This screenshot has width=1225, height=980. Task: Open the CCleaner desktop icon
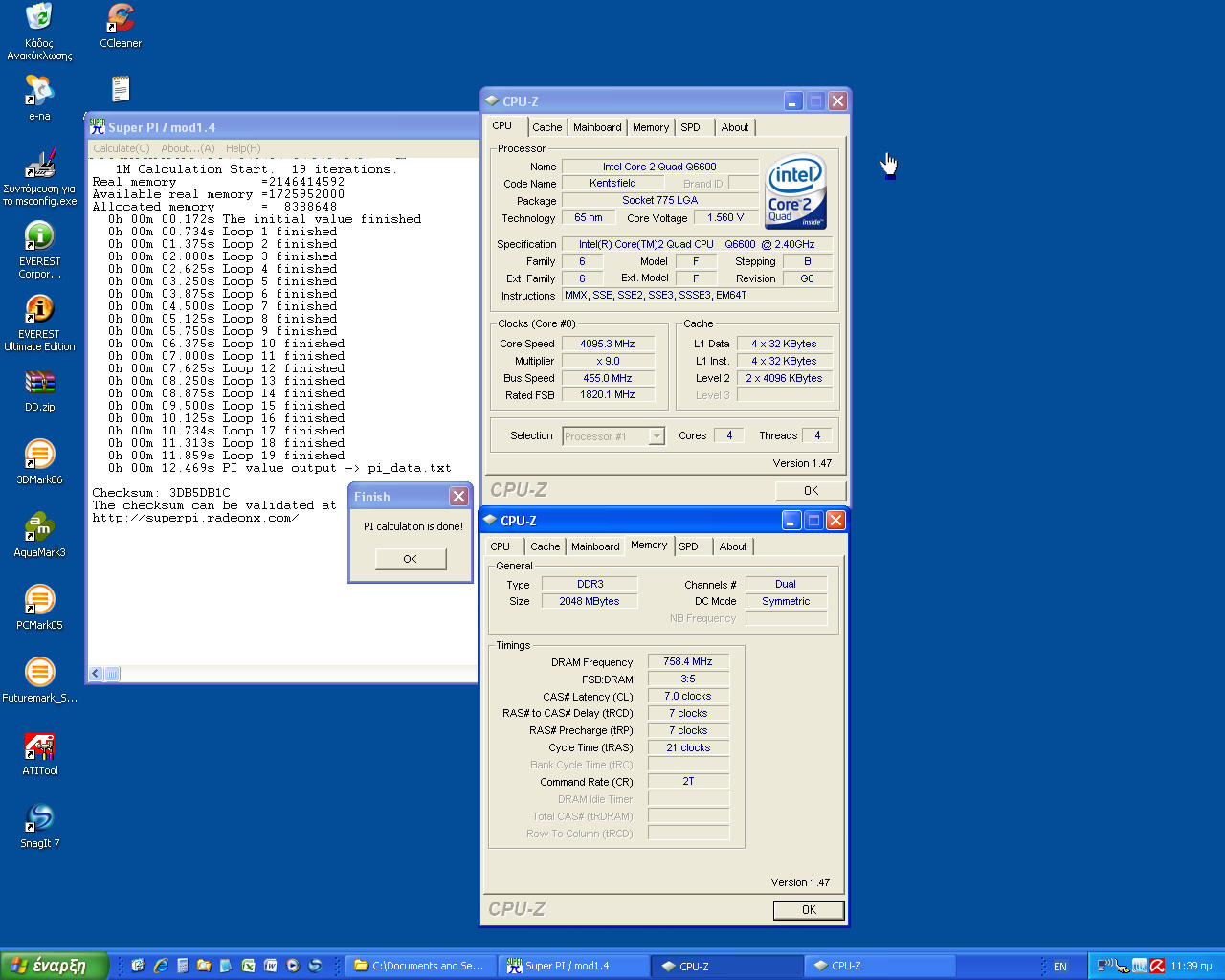[x=121, y=26]
